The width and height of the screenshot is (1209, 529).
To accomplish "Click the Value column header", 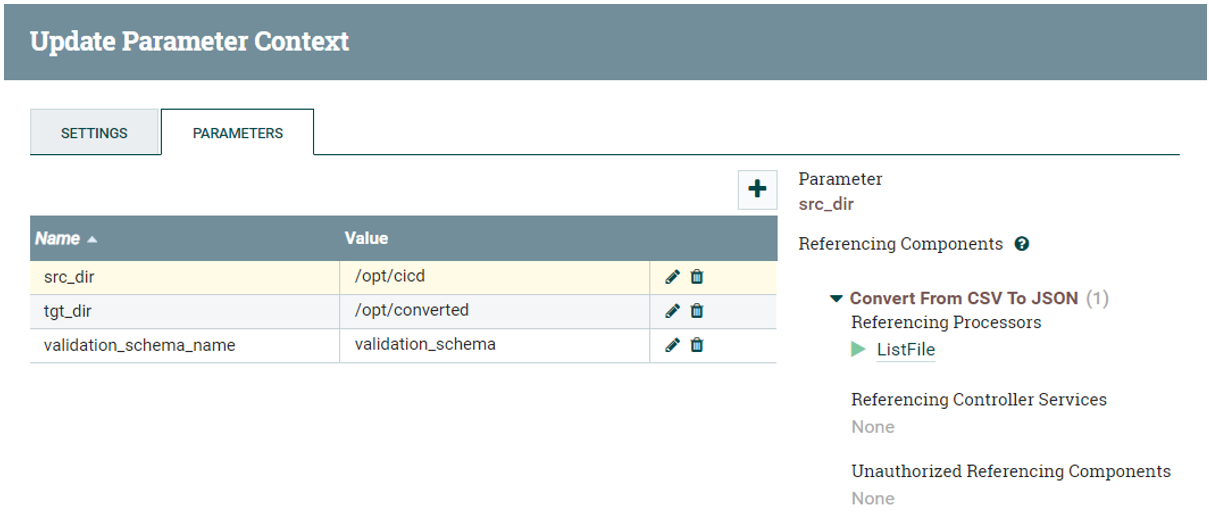I will coord(366,238).
